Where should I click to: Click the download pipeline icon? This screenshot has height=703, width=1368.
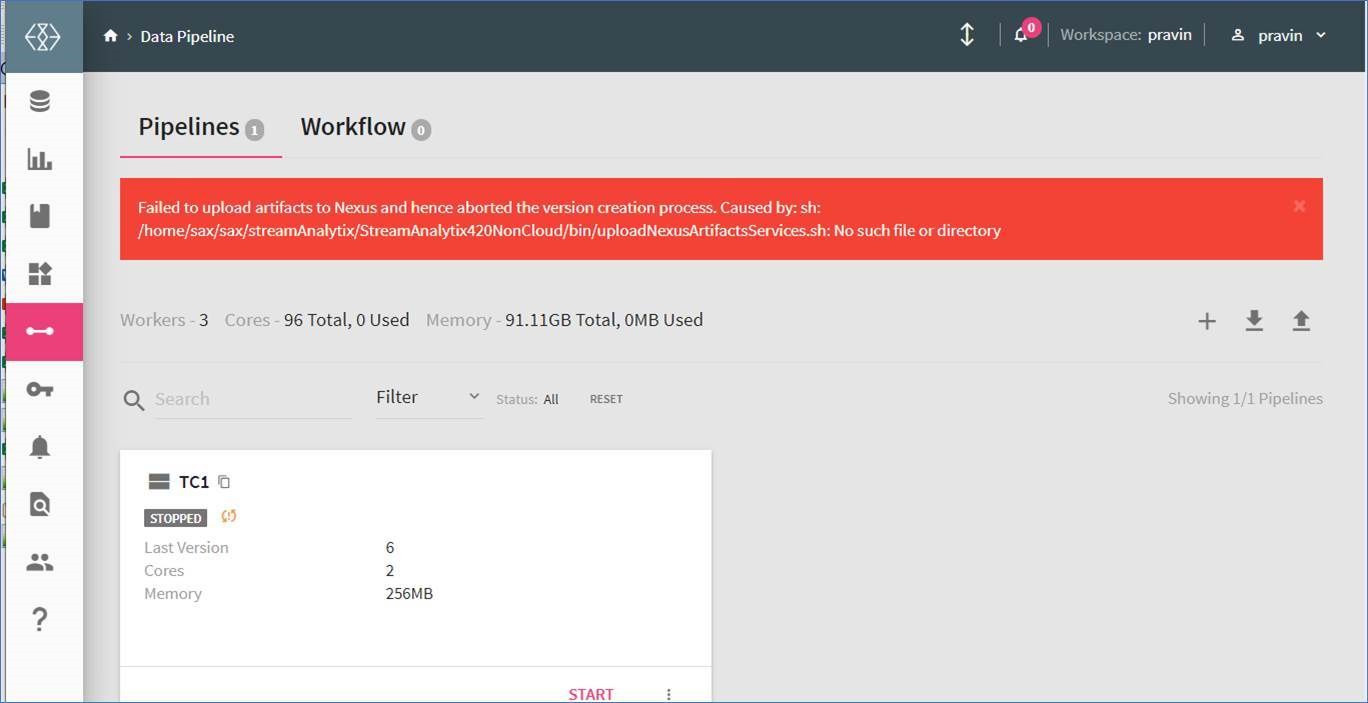pyautogui.click(x=1254, y=321)
